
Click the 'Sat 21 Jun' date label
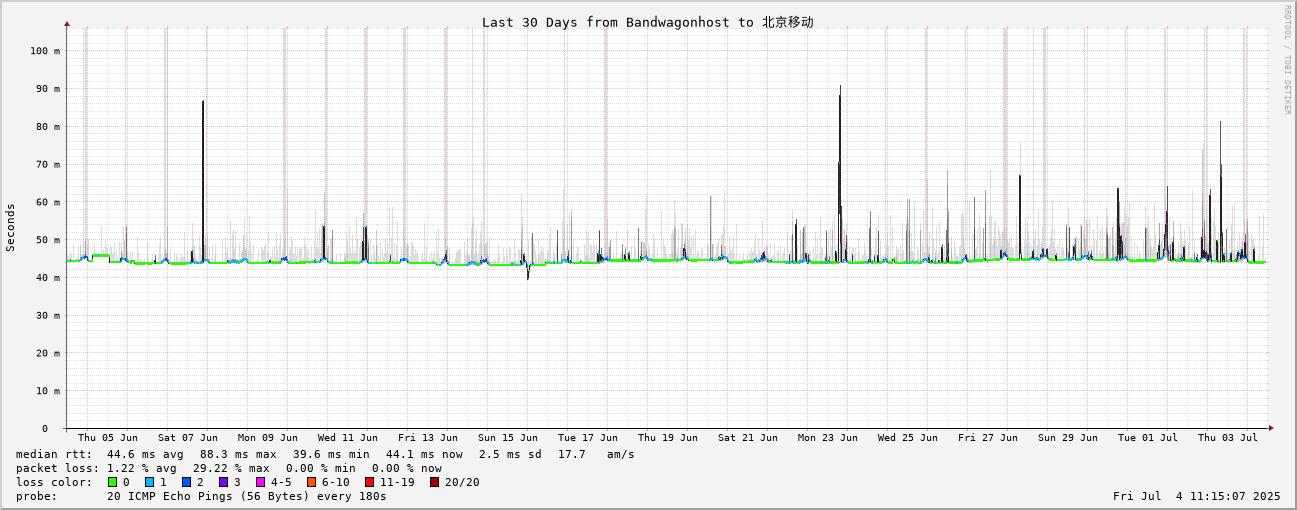[748, 437]
